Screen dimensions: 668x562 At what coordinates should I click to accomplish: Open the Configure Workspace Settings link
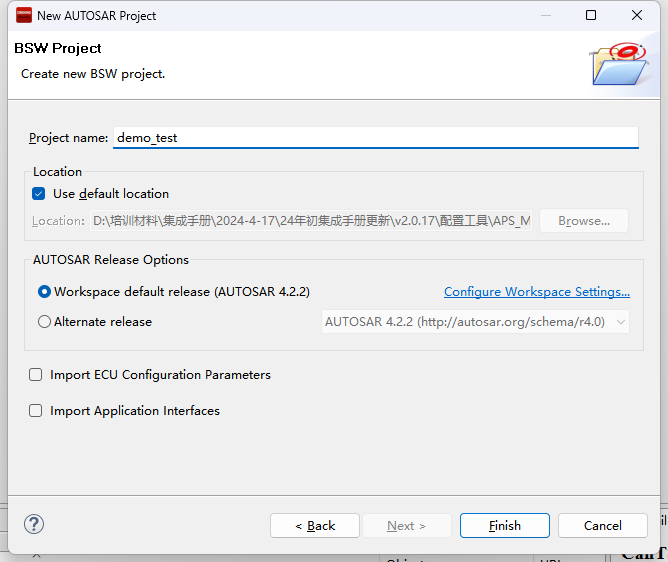pyautogui.click(x=536, y=292)
